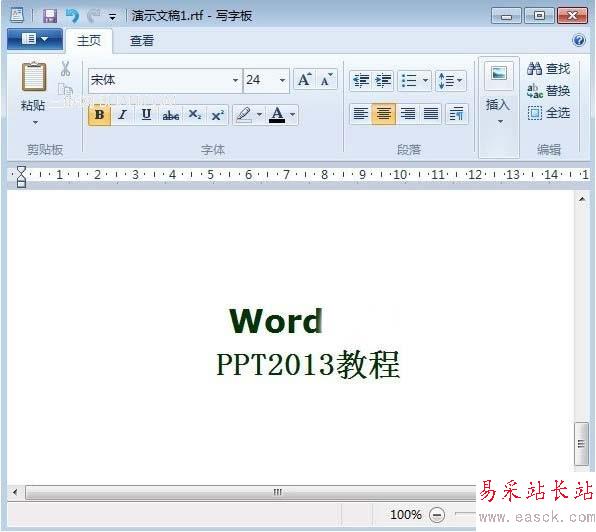The width and height of the screenshot is (596, 532).
Task: Click the PPT2013教程 text line
Action: [308, 365]
